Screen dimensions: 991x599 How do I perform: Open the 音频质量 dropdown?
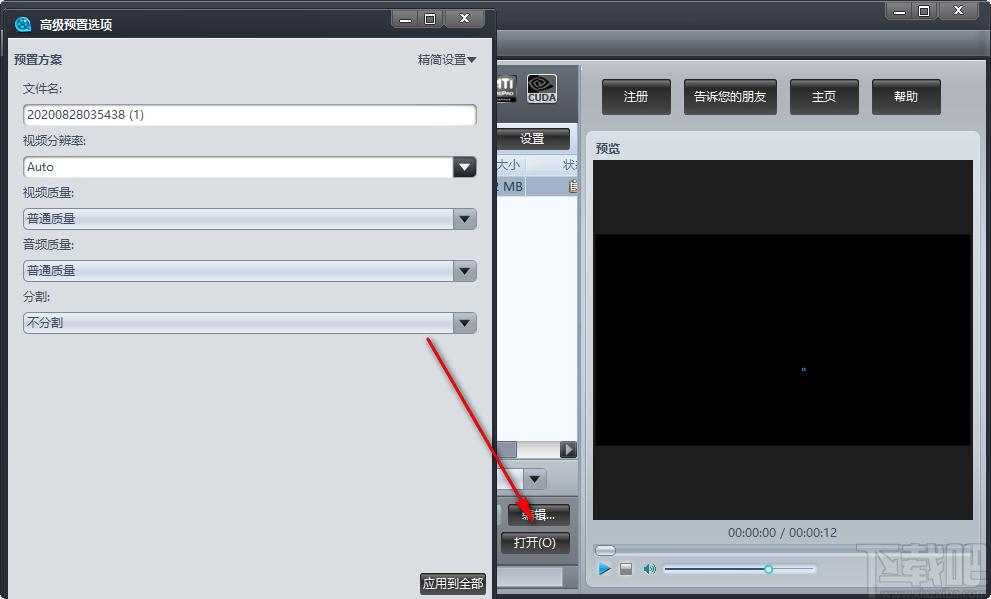(465, 271)
